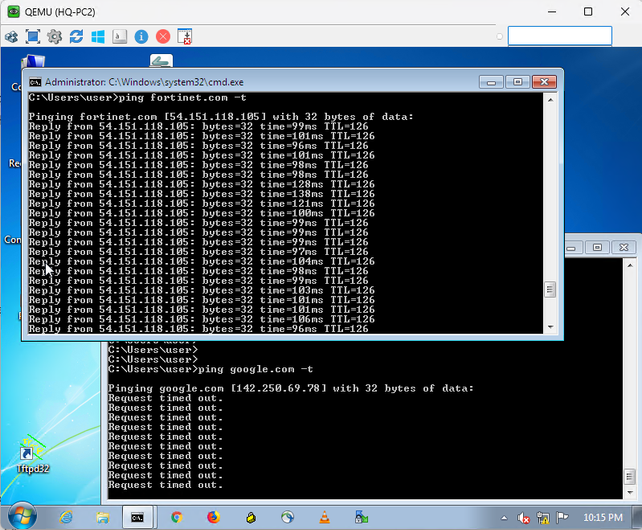The width and height of the screenshot is (642, 530).
Task: Open the blue-green globe app in taskbar
Action: (287, 518)
